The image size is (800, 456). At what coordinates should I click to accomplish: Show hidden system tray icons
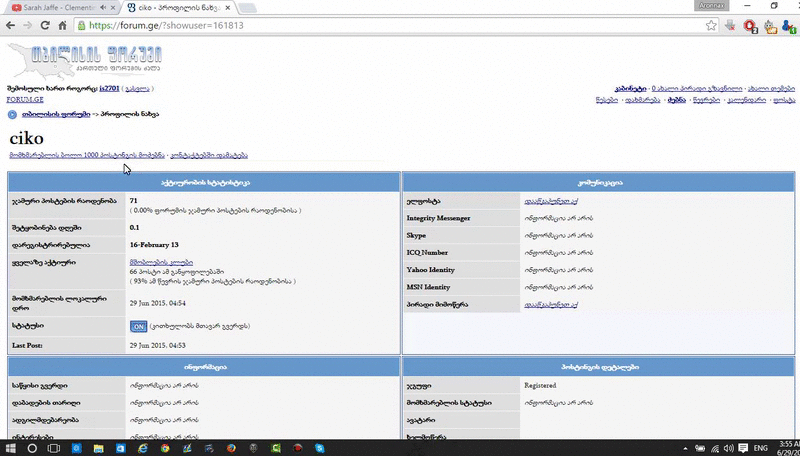pos(685,449)
